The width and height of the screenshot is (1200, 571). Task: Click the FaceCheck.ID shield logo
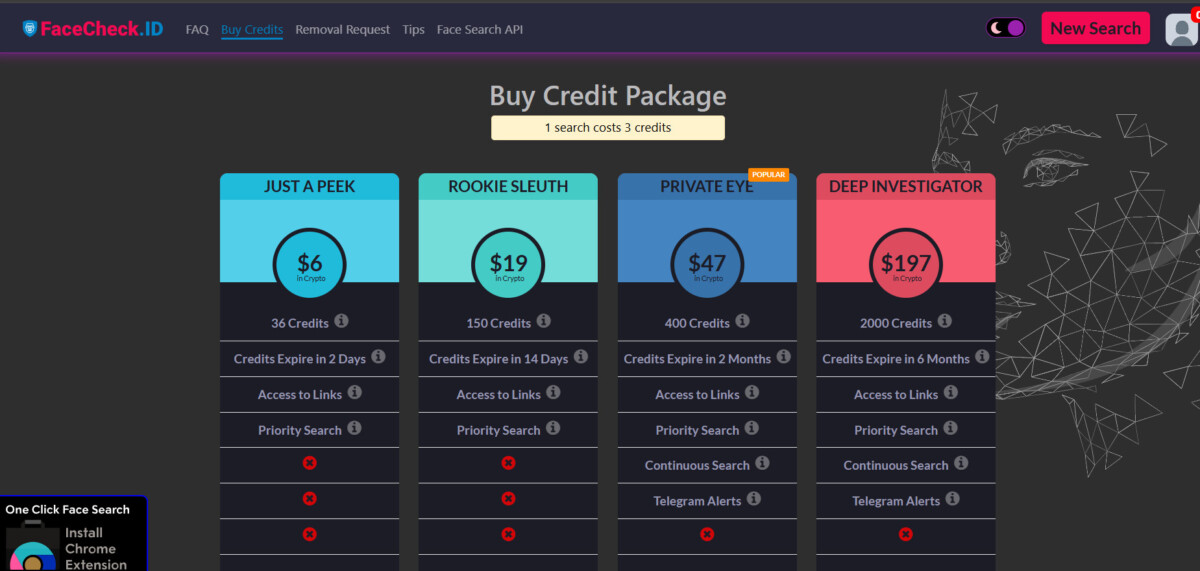pyautogui.click(x=30, y=29)
